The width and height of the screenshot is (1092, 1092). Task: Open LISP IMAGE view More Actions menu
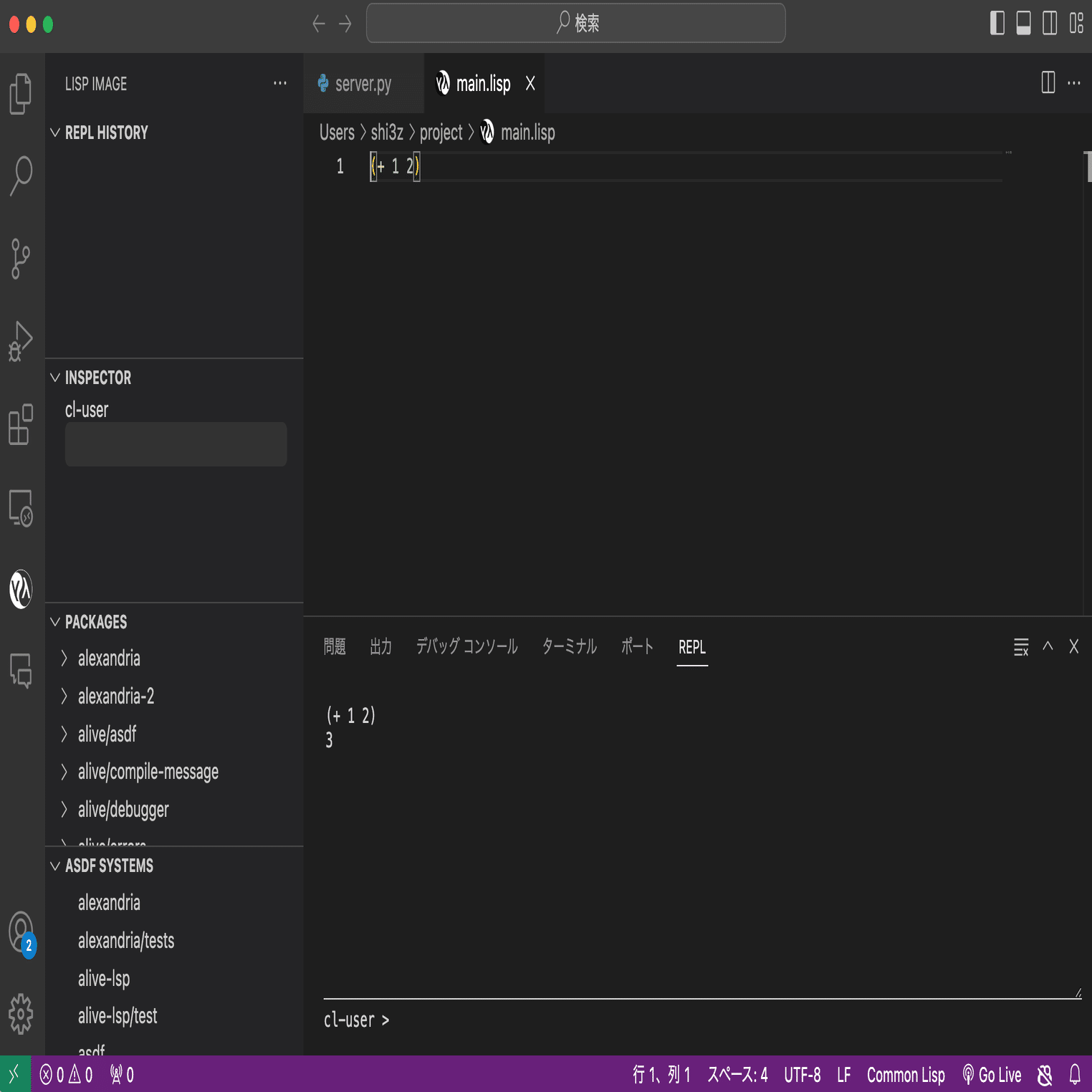point(280,83)
